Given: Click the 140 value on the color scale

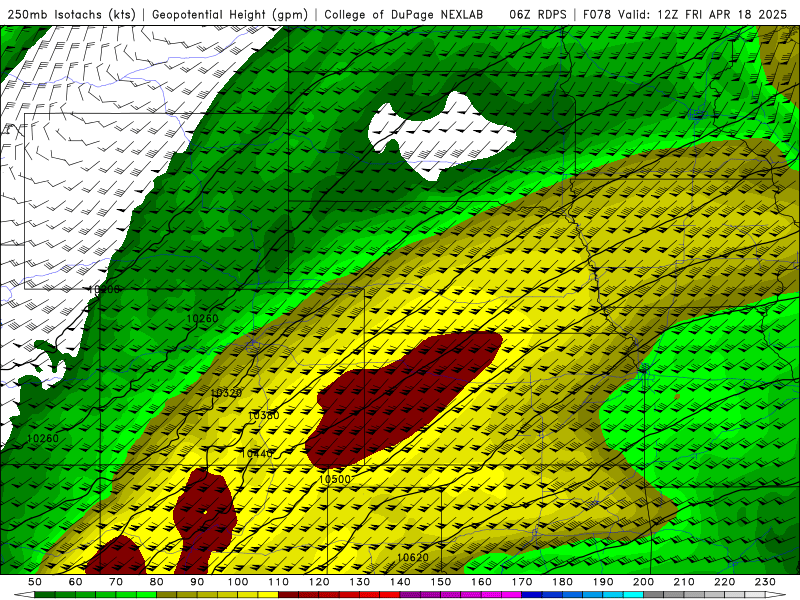Looking at the screenshot, I should click(400, 582).
